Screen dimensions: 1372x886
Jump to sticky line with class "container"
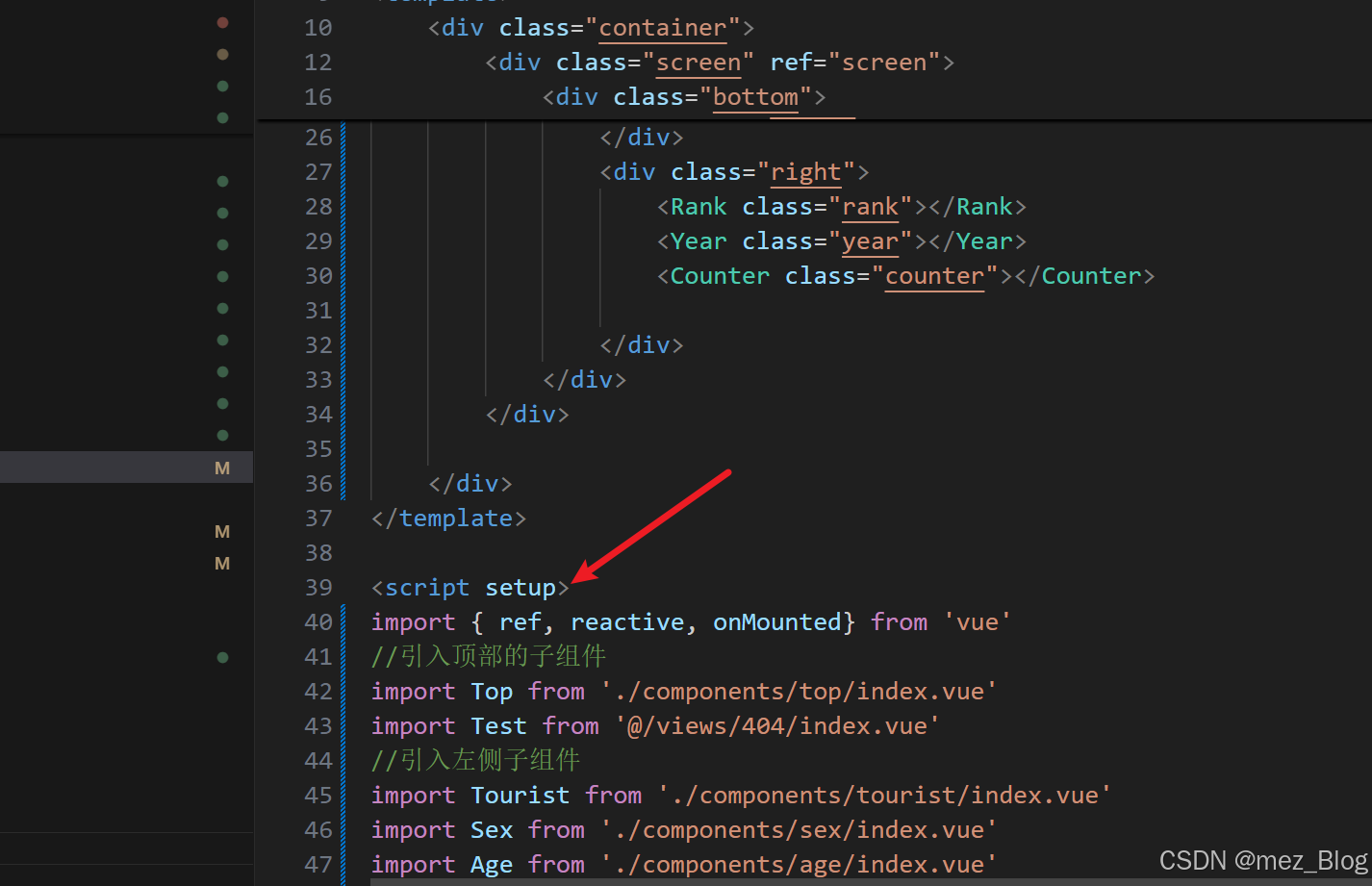[591, 28]
